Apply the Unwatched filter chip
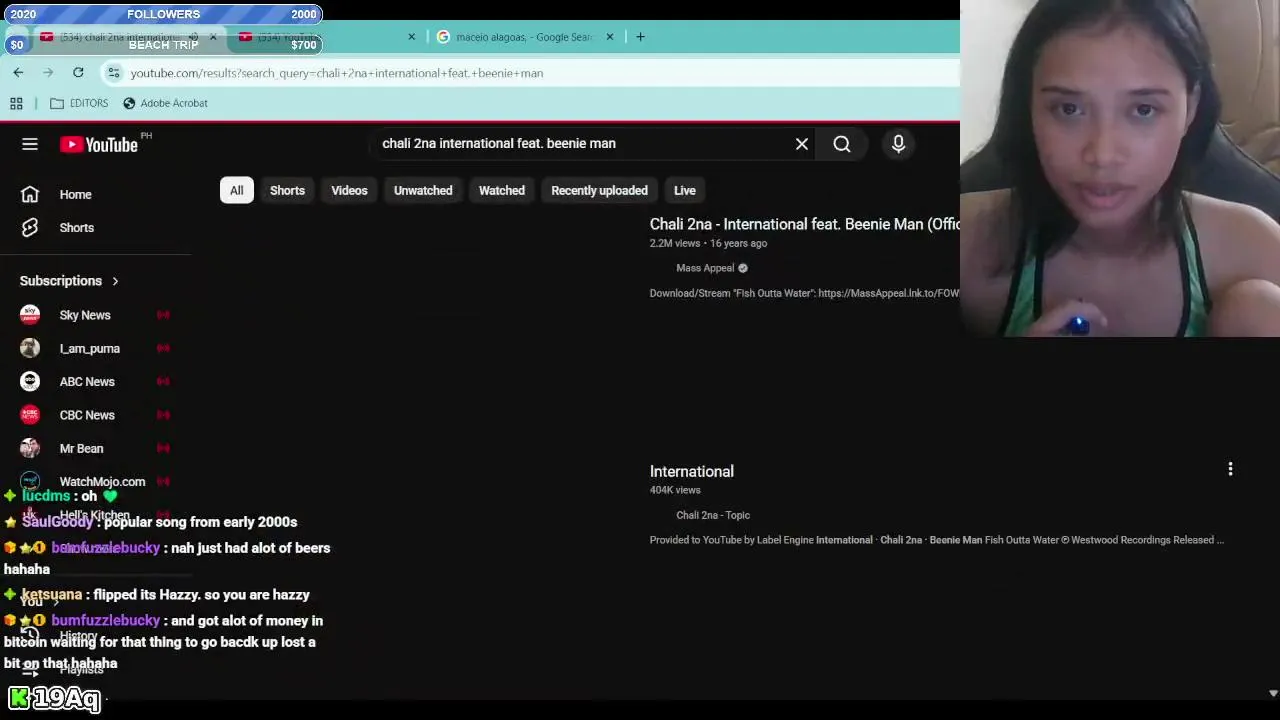 [x=423, y=190]
